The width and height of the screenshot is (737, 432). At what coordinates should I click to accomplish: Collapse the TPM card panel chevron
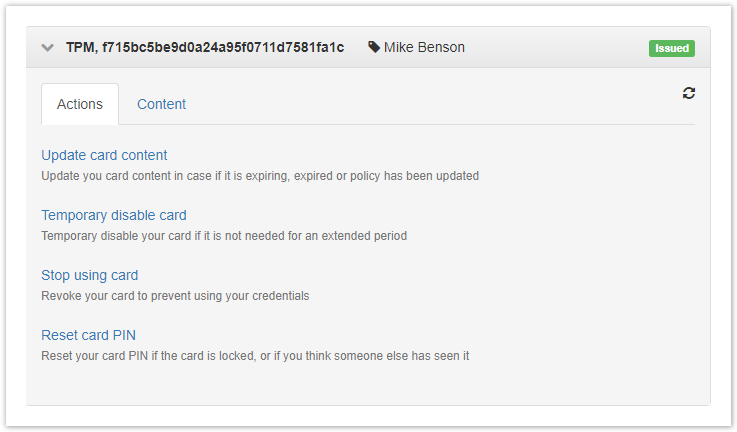[x=47, y=48]
